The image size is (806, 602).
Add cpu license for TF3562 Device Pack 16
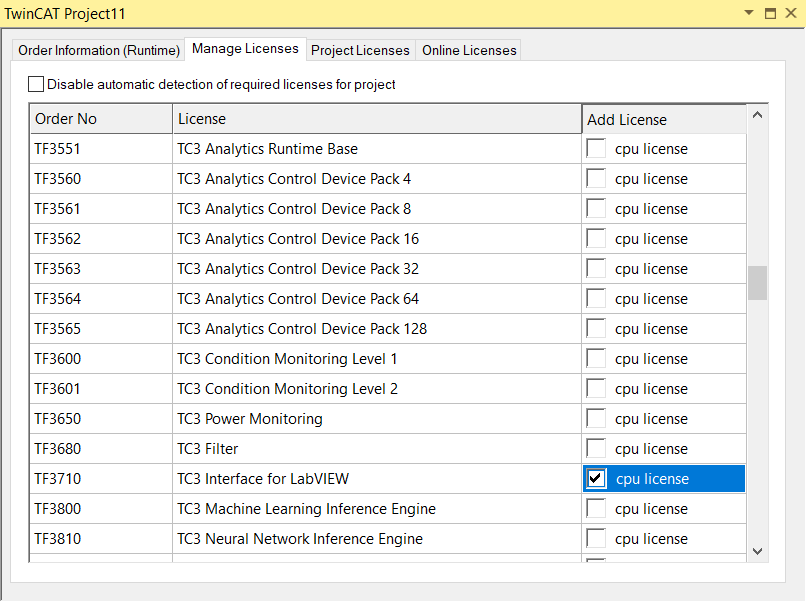(x=596, y=239)
